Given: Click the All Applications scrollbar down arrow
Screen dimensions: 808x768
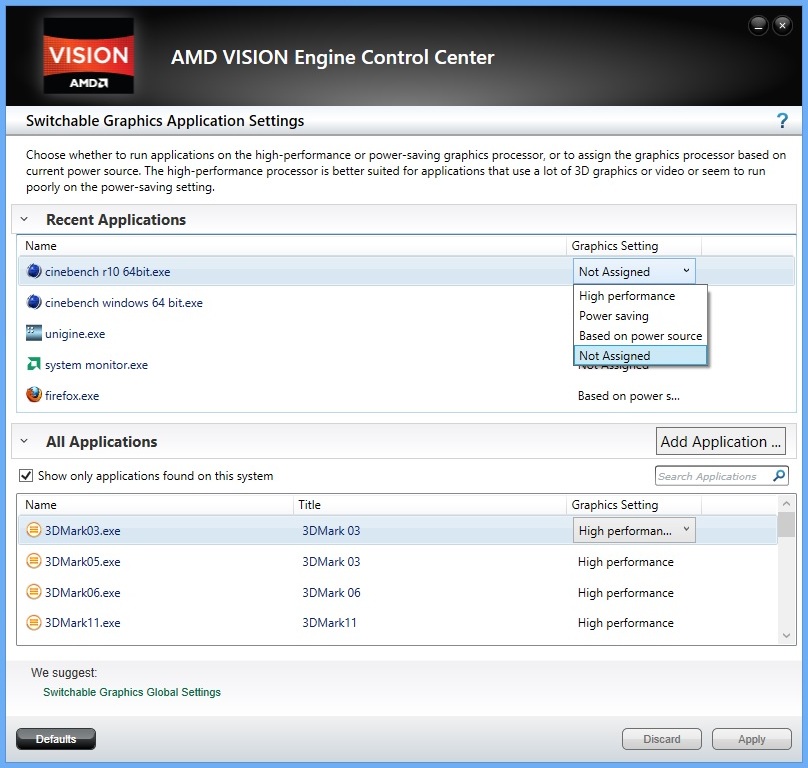Looking at the screenshot, I should tap(786, 636).
